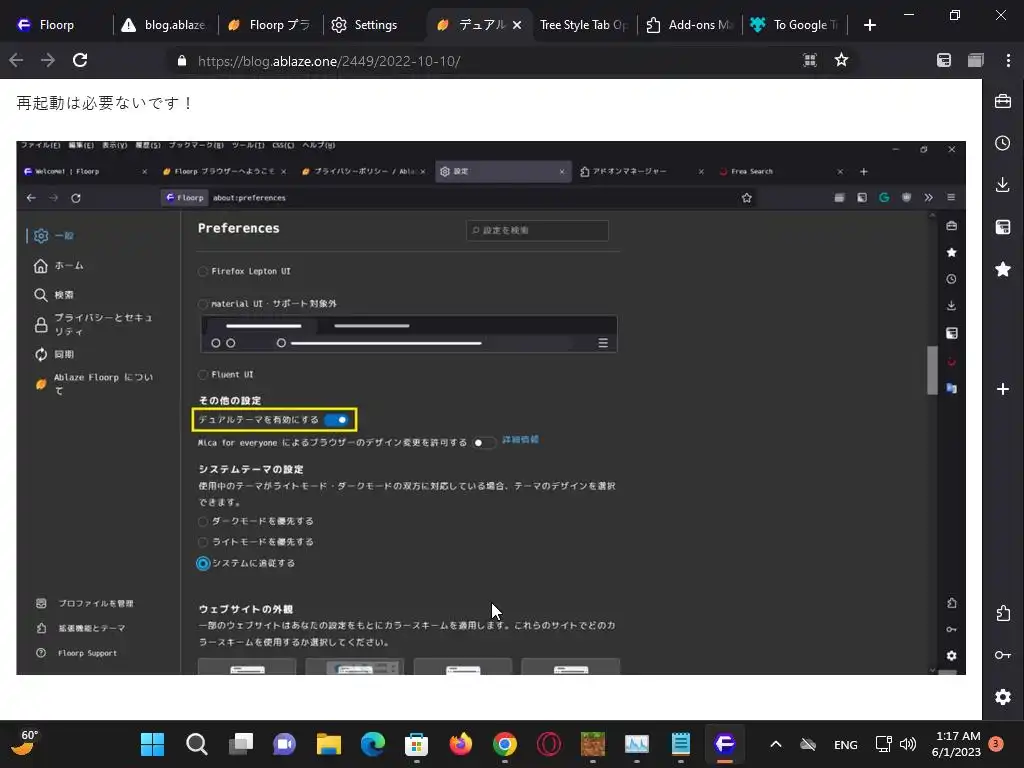
Task: Select the Firefox Lepton UI radio option
Action: (x=203, y=271)
